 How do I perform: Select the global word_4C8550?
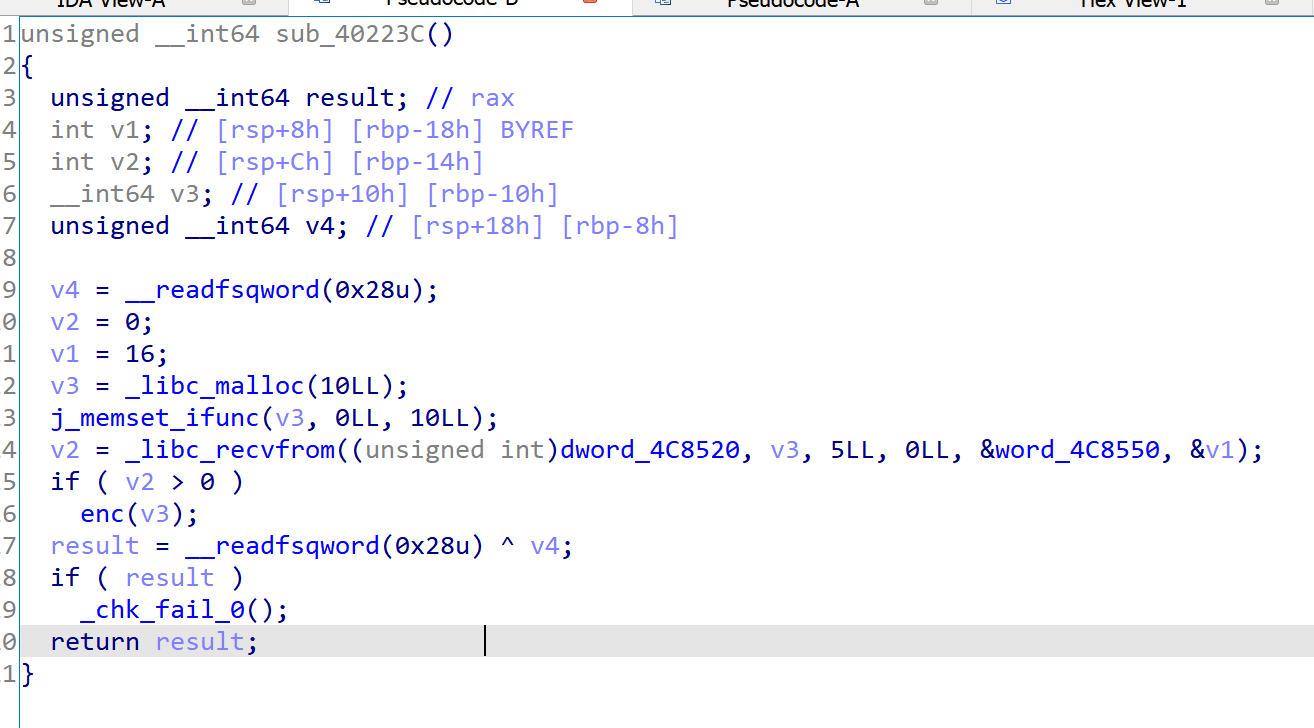pyautogui.click(x=1080, y=450)
